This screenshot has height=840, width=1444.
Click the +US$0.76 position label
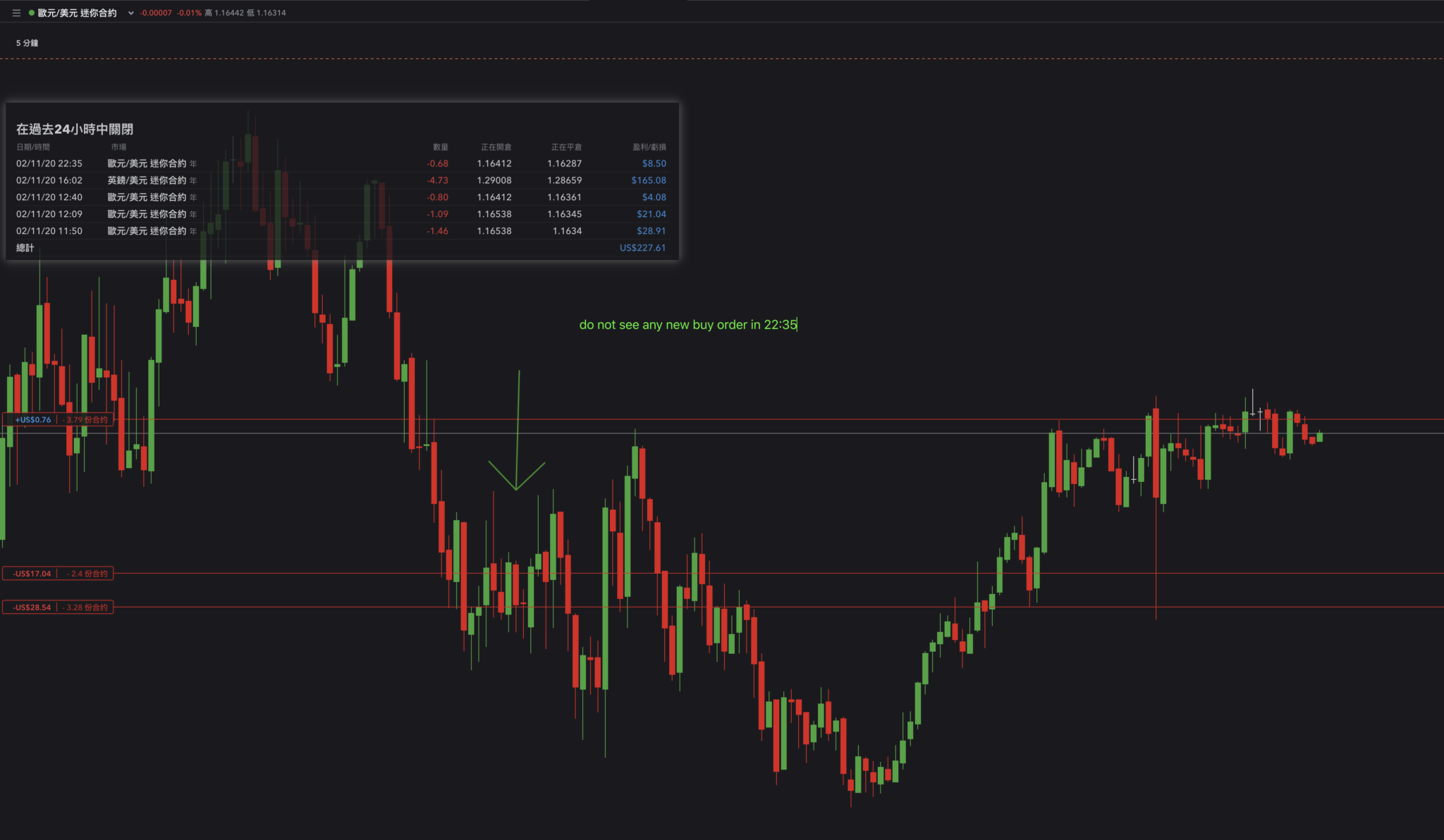pyautogui.click(x=32, y=420)
